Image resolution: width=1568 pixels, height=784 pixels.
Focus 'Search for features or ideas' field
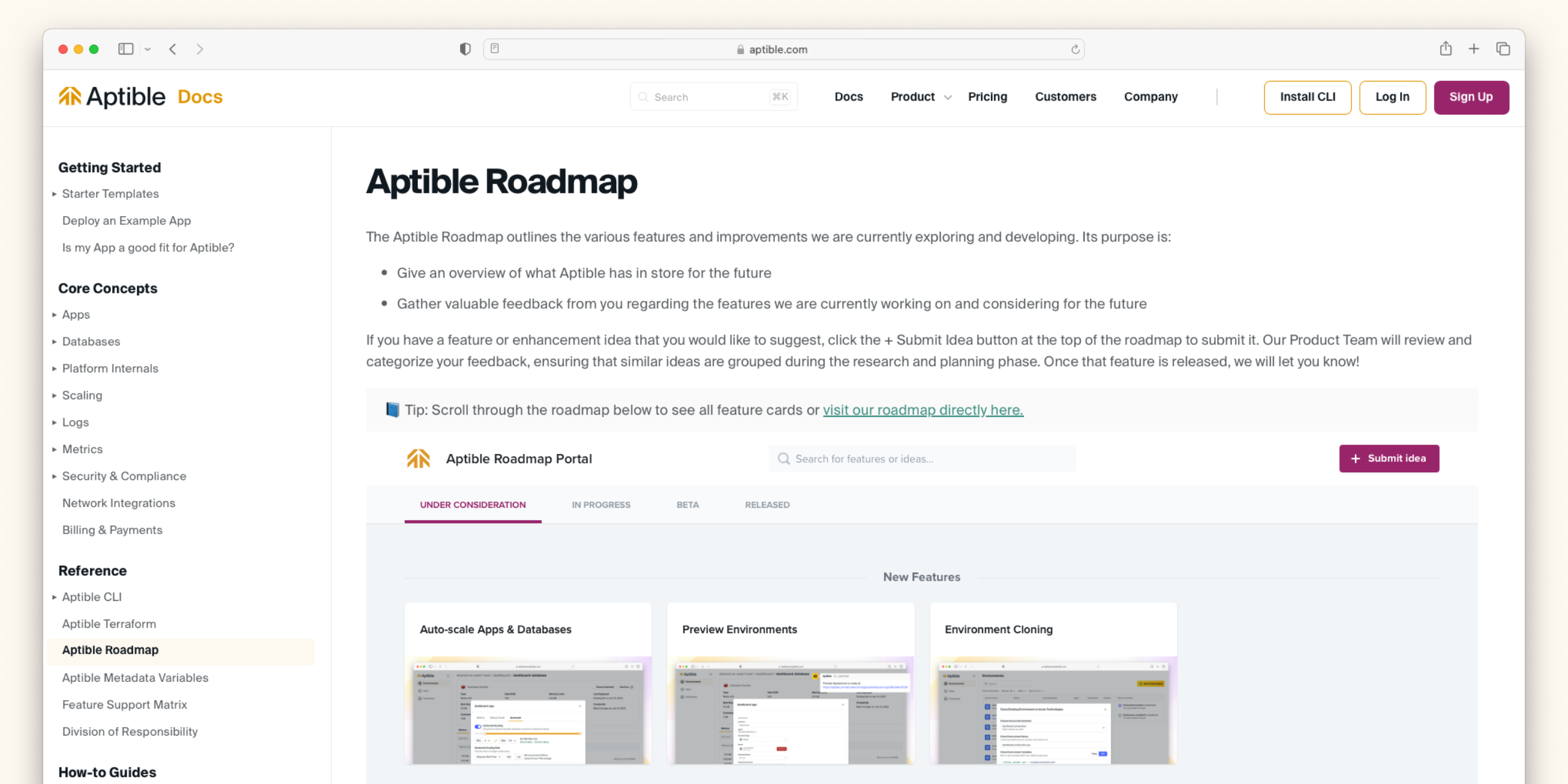[x=922, y=459]
